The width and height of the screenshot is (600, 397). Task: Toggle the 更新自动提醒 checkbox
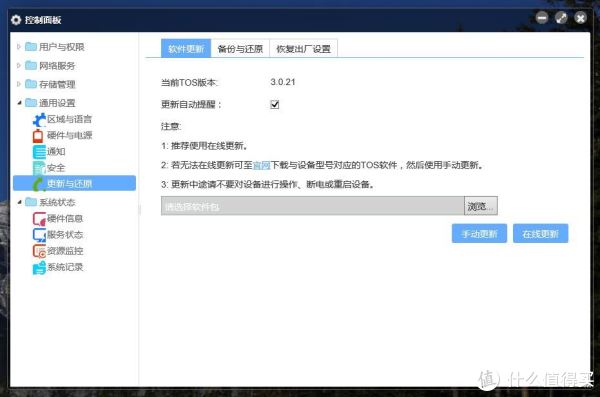click(275, 105)
